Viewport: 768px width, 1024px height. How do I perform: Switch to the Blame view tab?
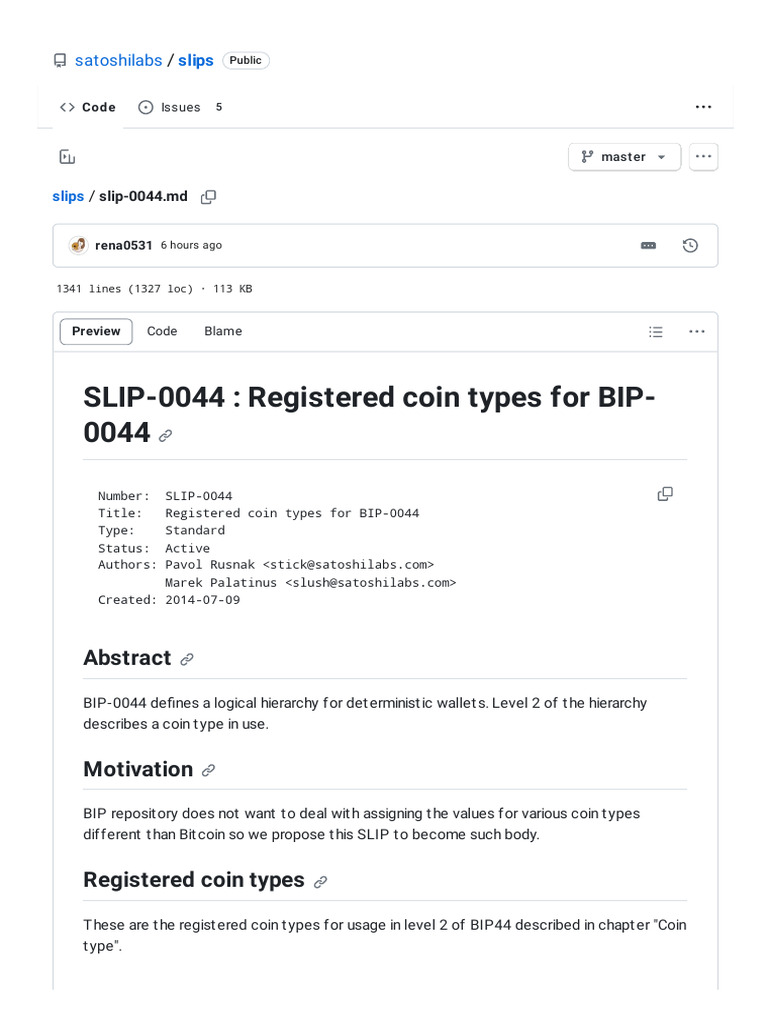coord(223,332)
